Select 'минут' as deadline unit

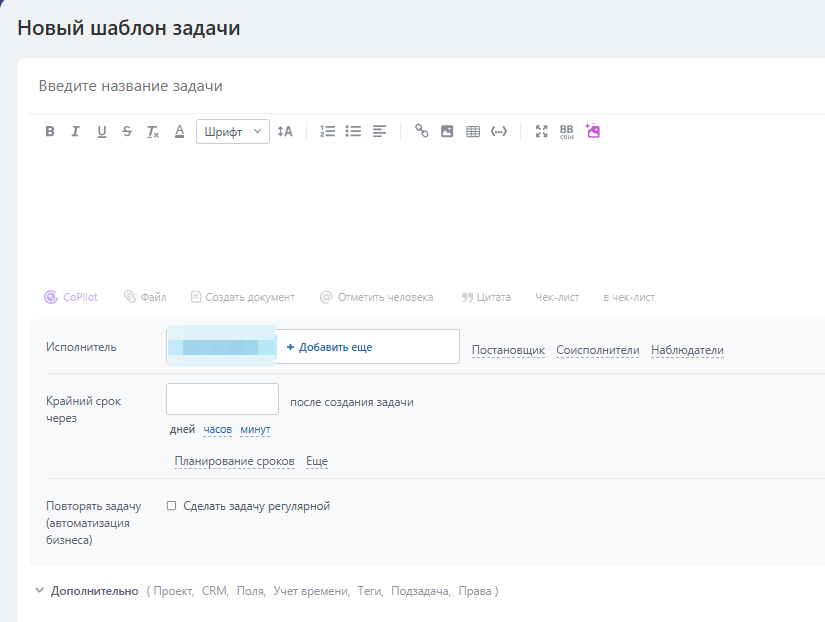255,430
